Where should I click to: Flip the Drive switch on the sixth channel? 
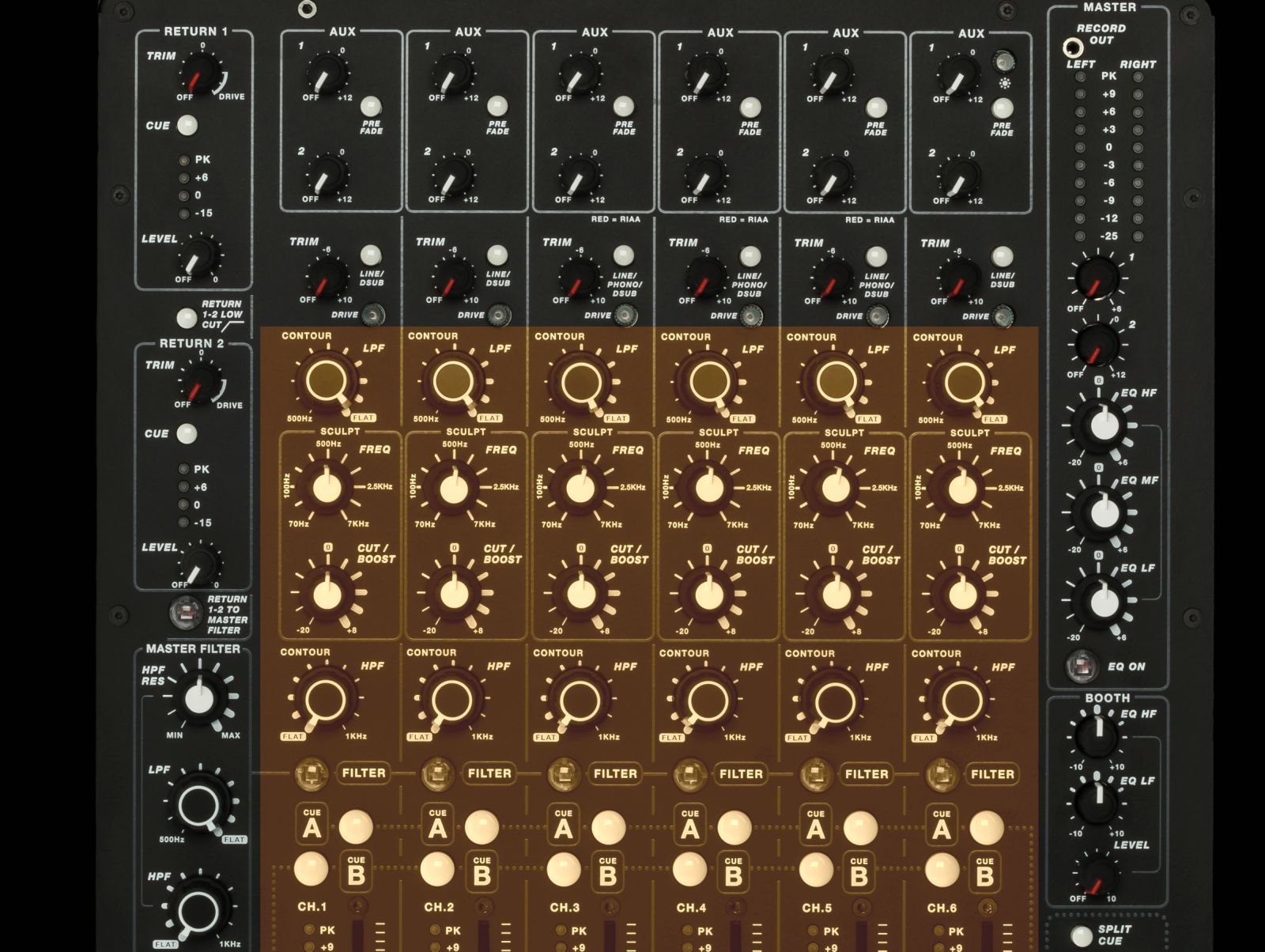point(1003,317)
